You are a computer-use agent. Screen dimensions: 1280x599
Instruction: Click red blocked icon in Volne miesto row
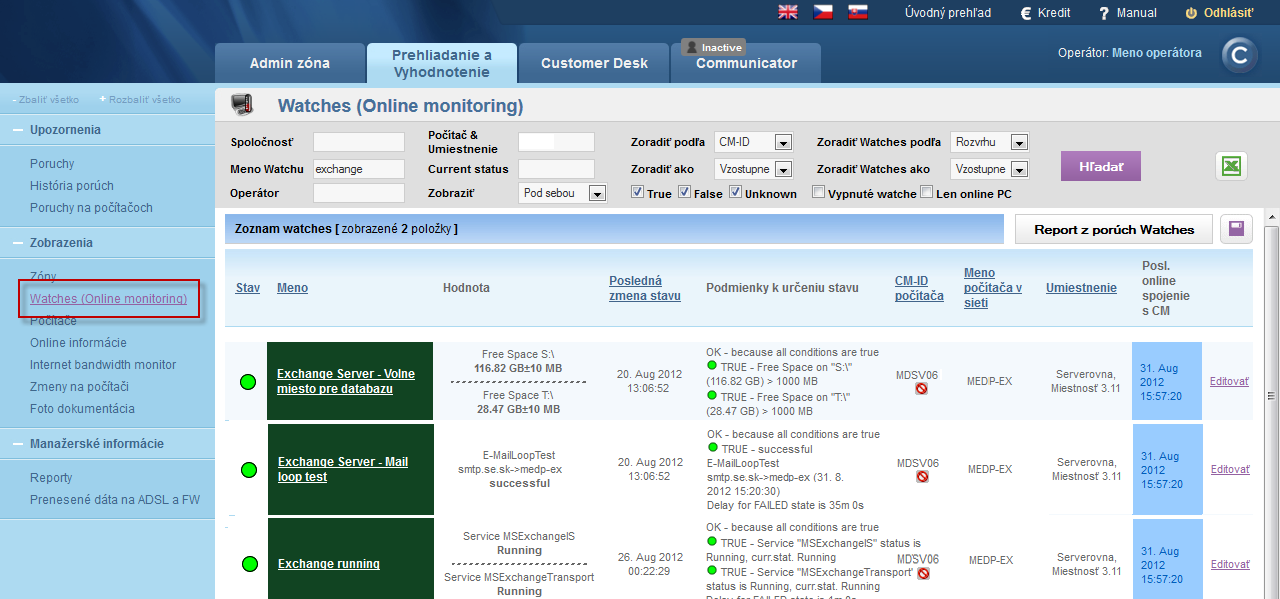[x=921, y=388]
